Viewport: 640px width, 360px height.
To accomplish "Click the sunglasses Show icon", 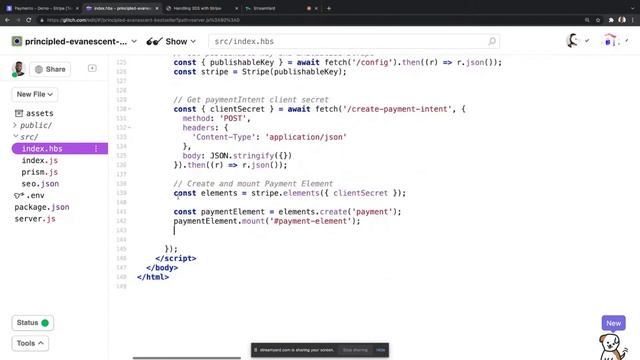I will point(154,41).
